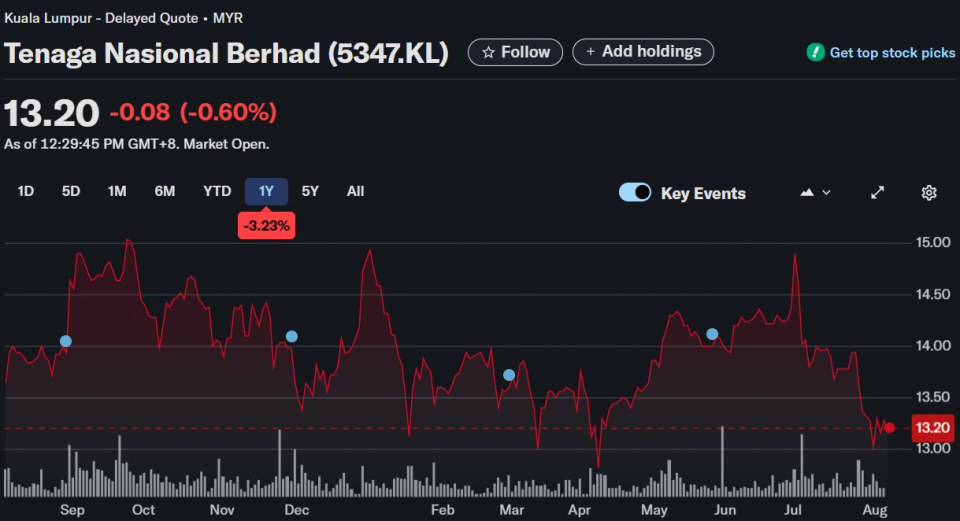Click the key event marker near Jun
The width and height of the screenshot is (960, 521).
click(x=712, y=334)
